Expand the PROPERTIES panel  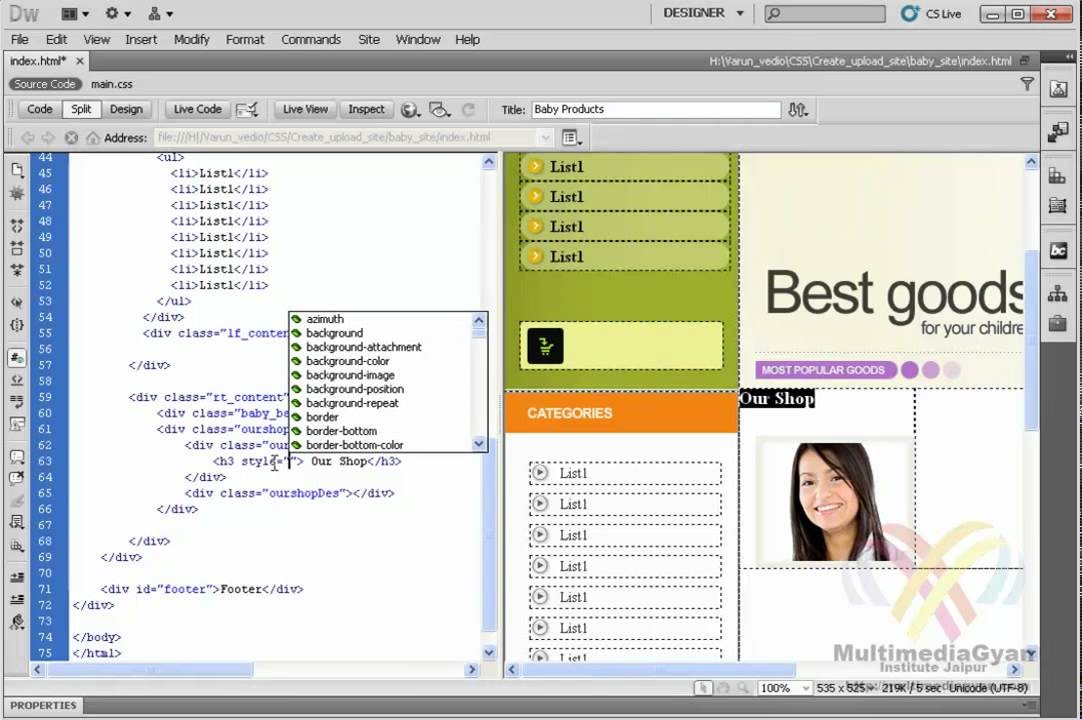[43, 706]
